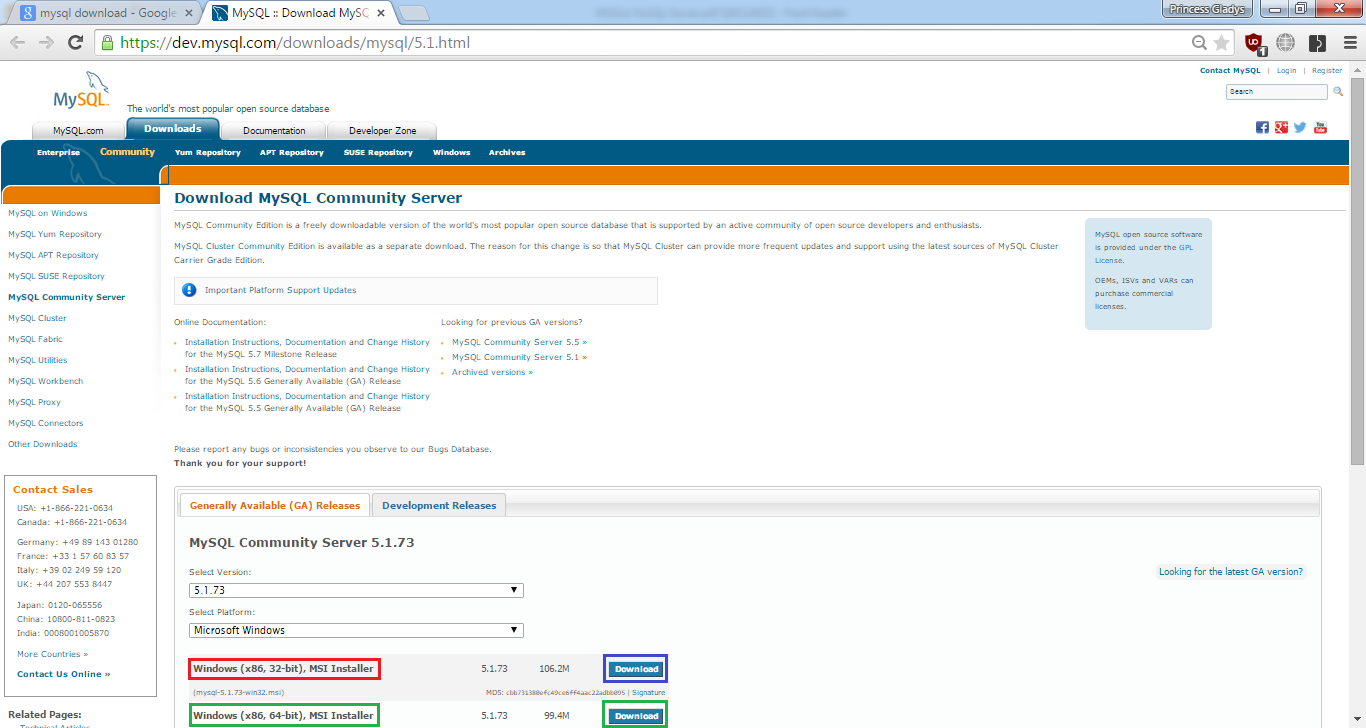Click into the site Search field
The image size is (1366, 728).
1277,91
